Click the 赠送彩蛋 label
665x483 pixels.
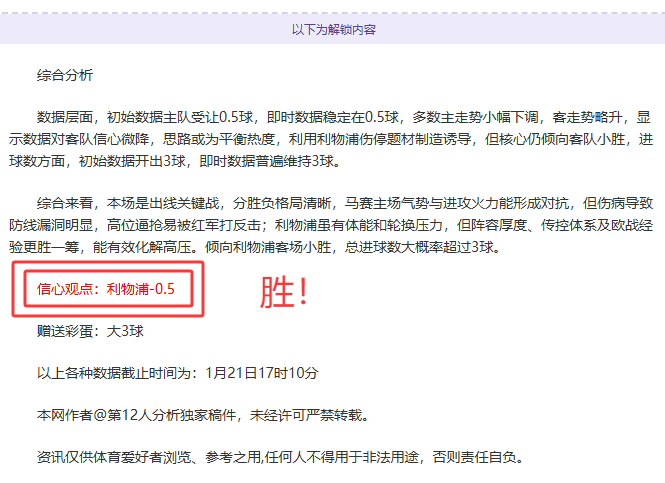click(x=67, y=331)
